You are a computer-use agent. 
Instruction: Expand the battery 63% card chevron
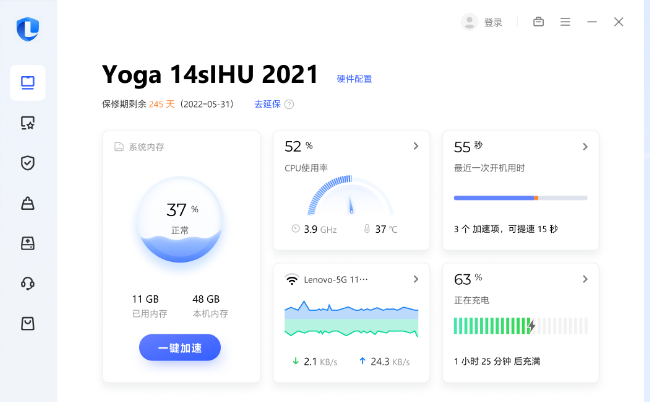tap(585, 279)
